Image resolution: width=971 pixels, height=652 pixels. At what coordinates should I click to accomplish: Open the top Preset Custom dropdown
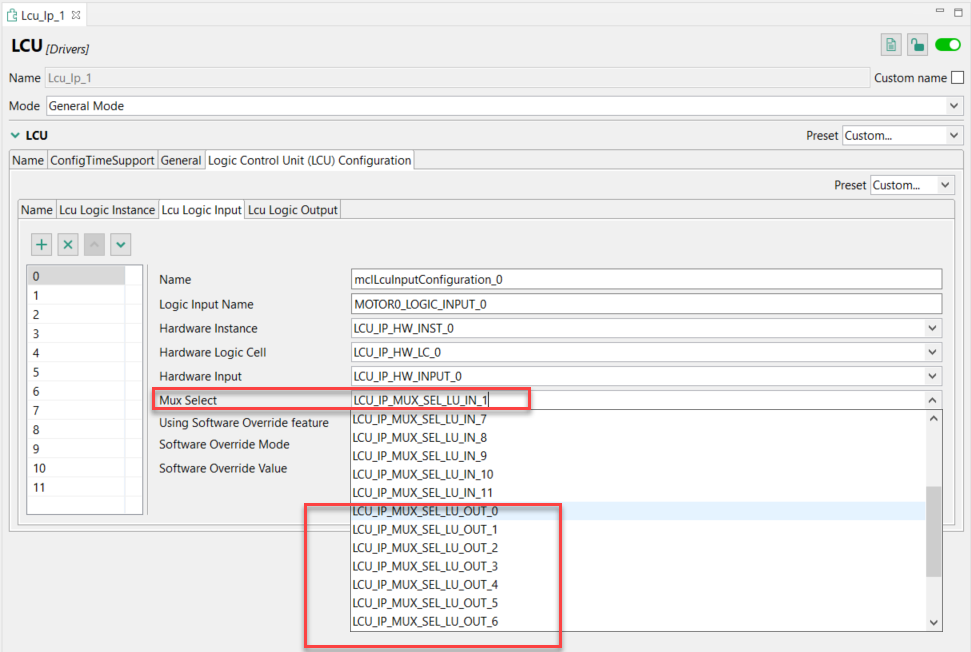point(900,134)
